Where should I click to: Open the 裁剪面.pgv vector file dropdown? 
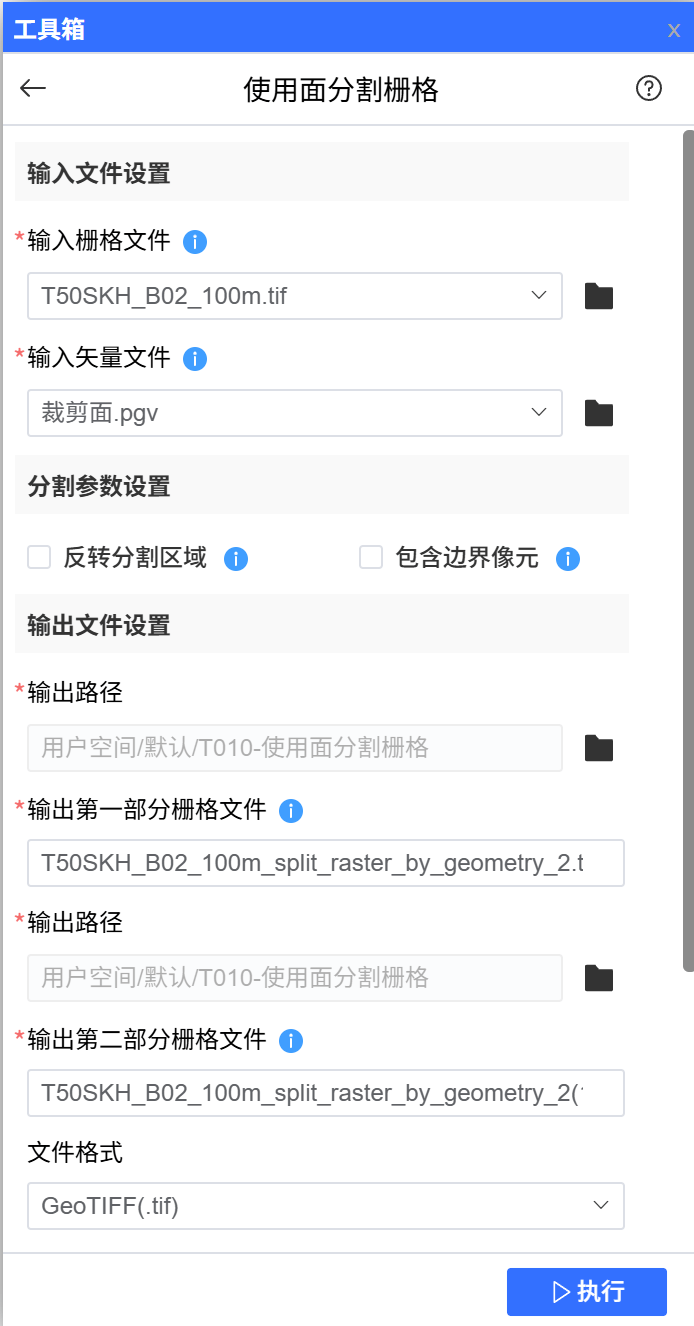pos(538,412)
